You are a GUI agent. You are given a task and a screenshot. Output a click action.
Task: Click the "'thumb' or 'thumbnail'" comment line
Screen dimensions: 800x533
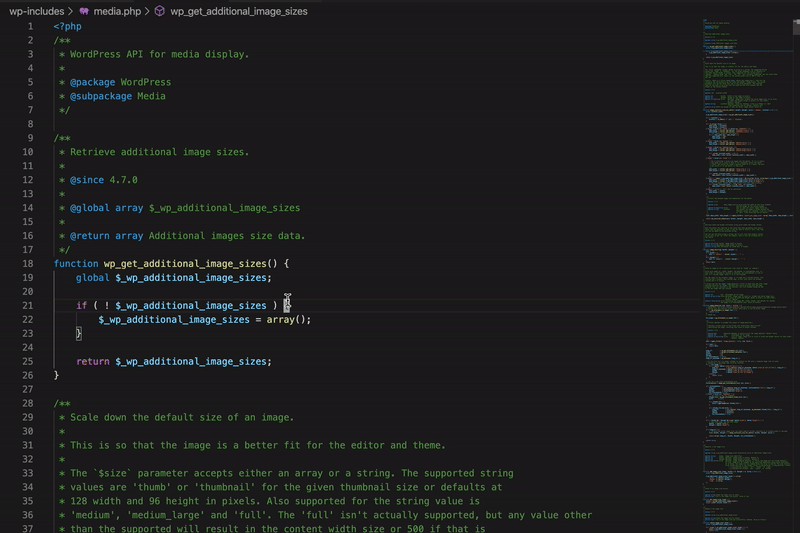(x=286, y=487)
